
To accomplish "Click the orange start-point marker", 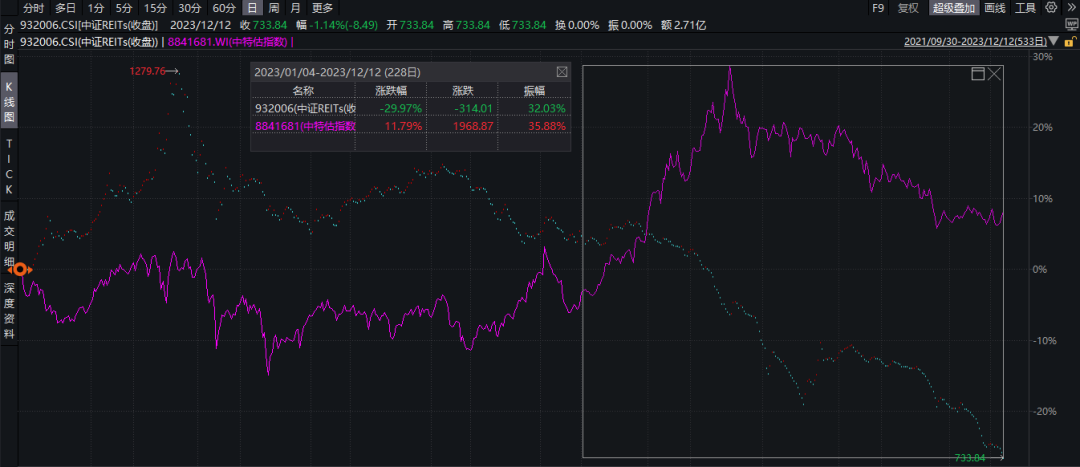I will pos(21,269).
